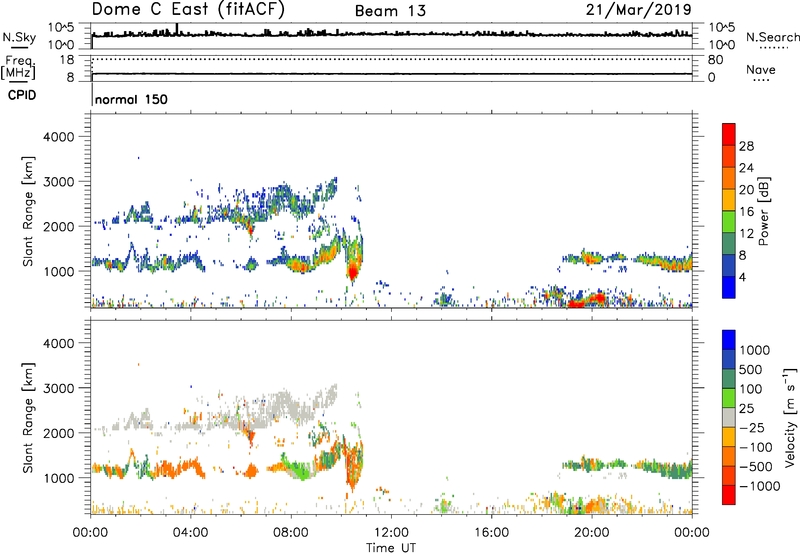Click the 12:00 time tick label
800x554 pixels.
pos(391,533)
